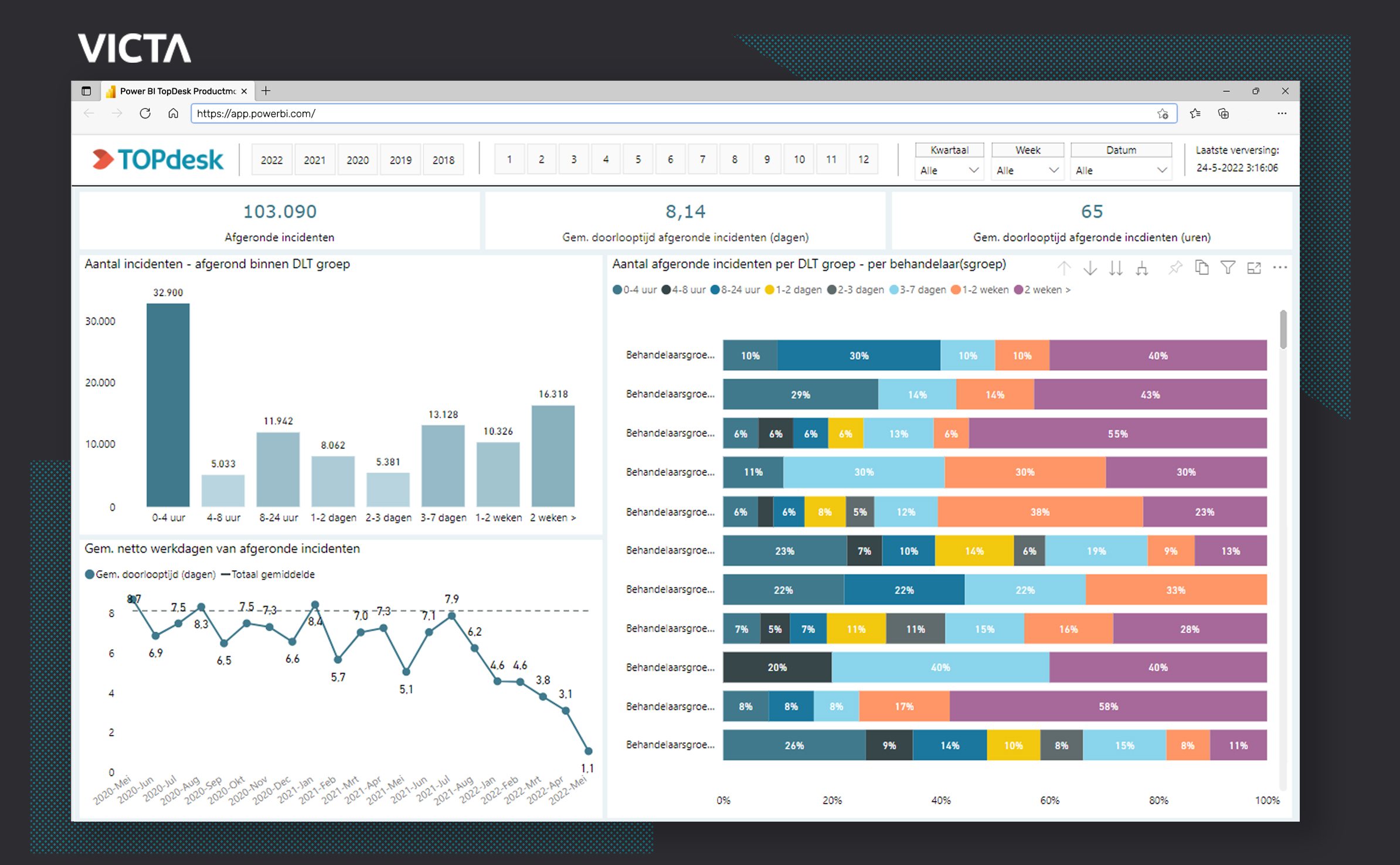Screen dimensions: 1400x865
Task: Add this page to favorites star
Action: click(1163, 114)
